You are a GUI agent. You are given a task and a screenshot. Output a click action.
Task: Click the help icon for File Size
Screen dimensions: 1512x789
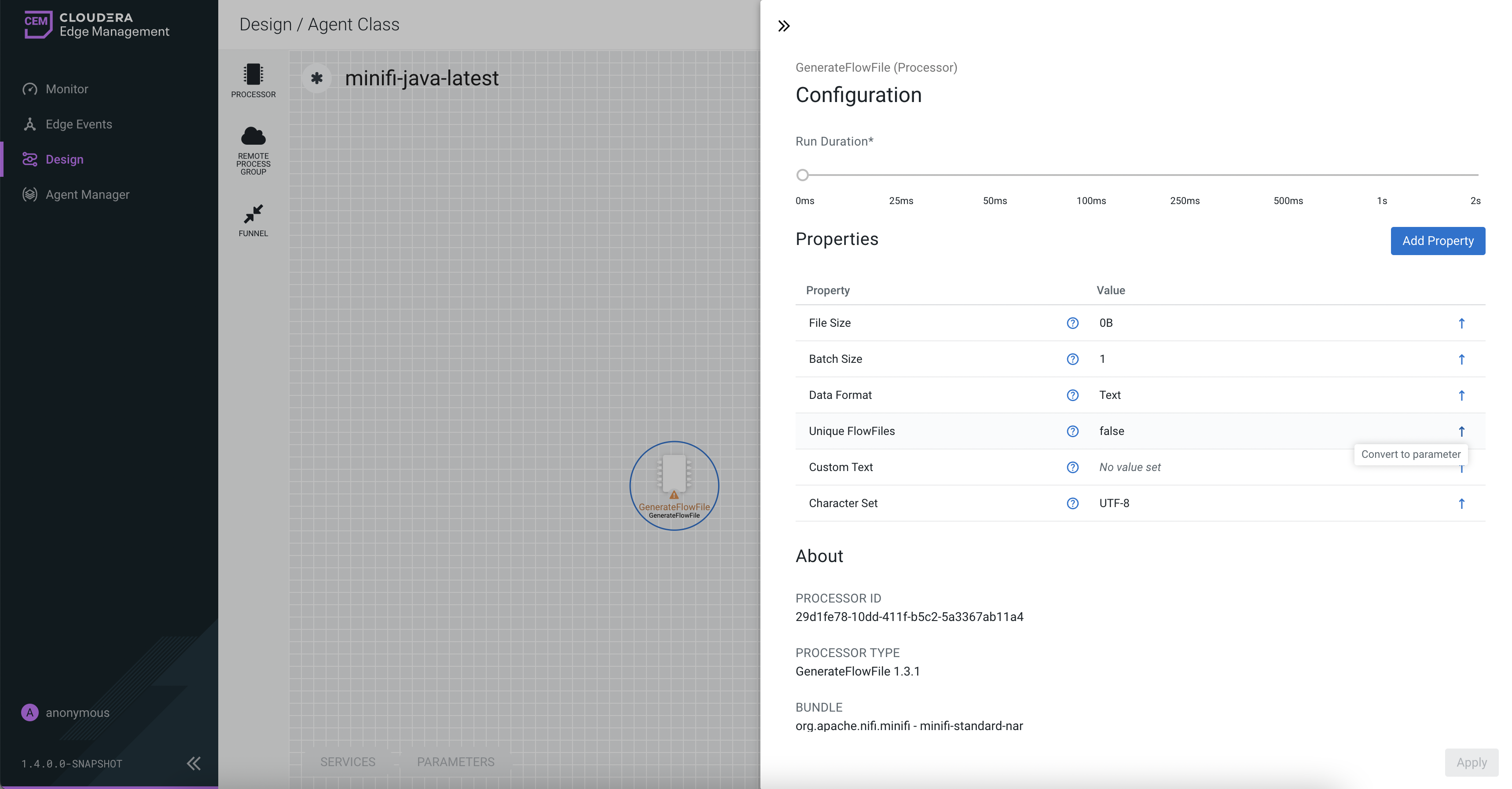[x=1072, y=323]
